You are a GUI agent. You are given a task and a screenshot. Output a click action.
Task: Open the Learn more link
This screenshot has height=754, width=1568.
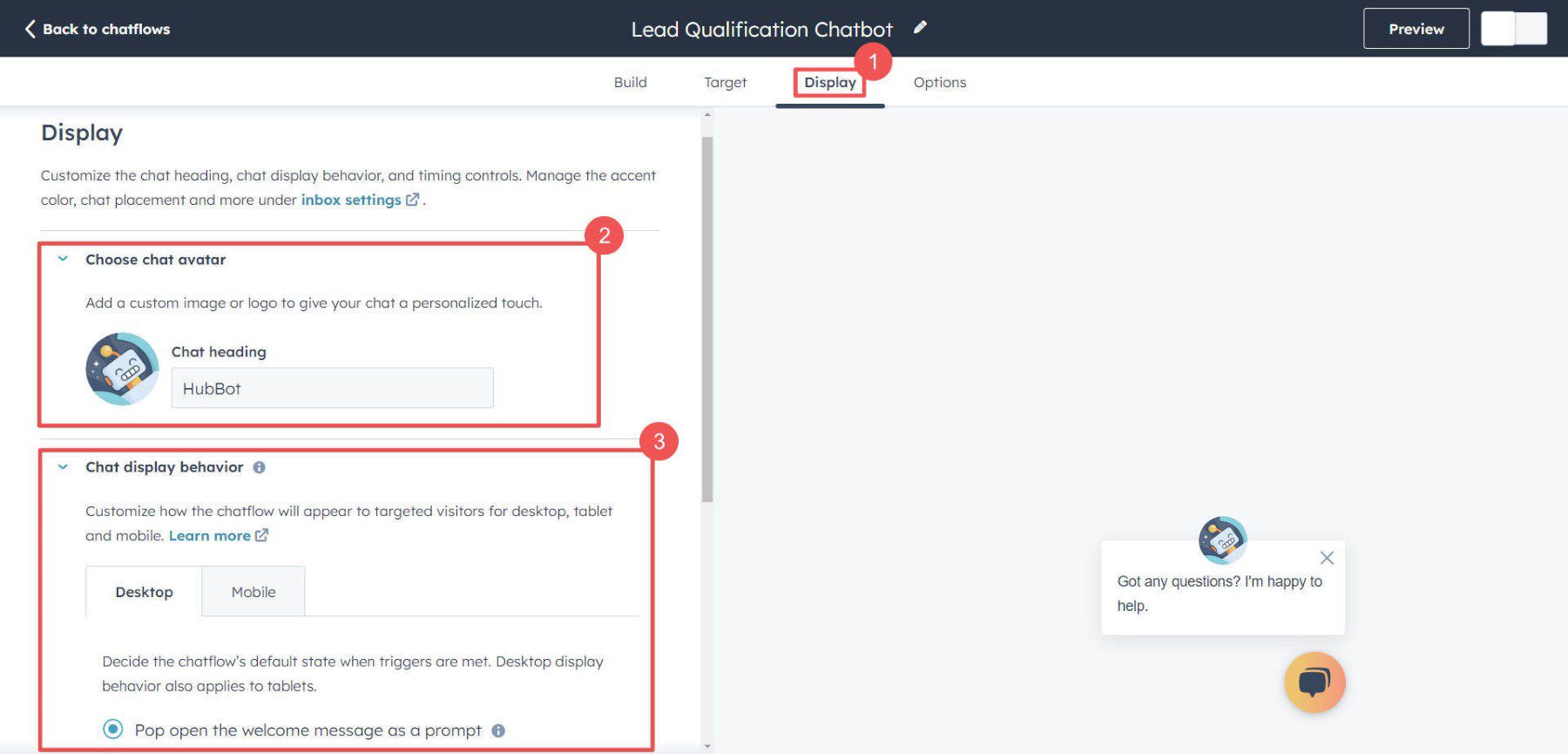click(x=209, y=535)
